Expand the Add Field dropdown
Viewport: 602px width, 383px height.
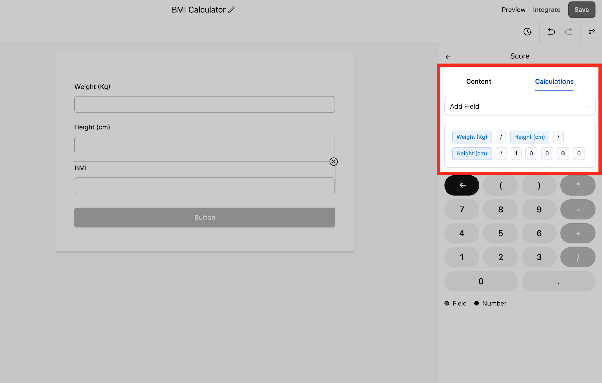[520, 106]
